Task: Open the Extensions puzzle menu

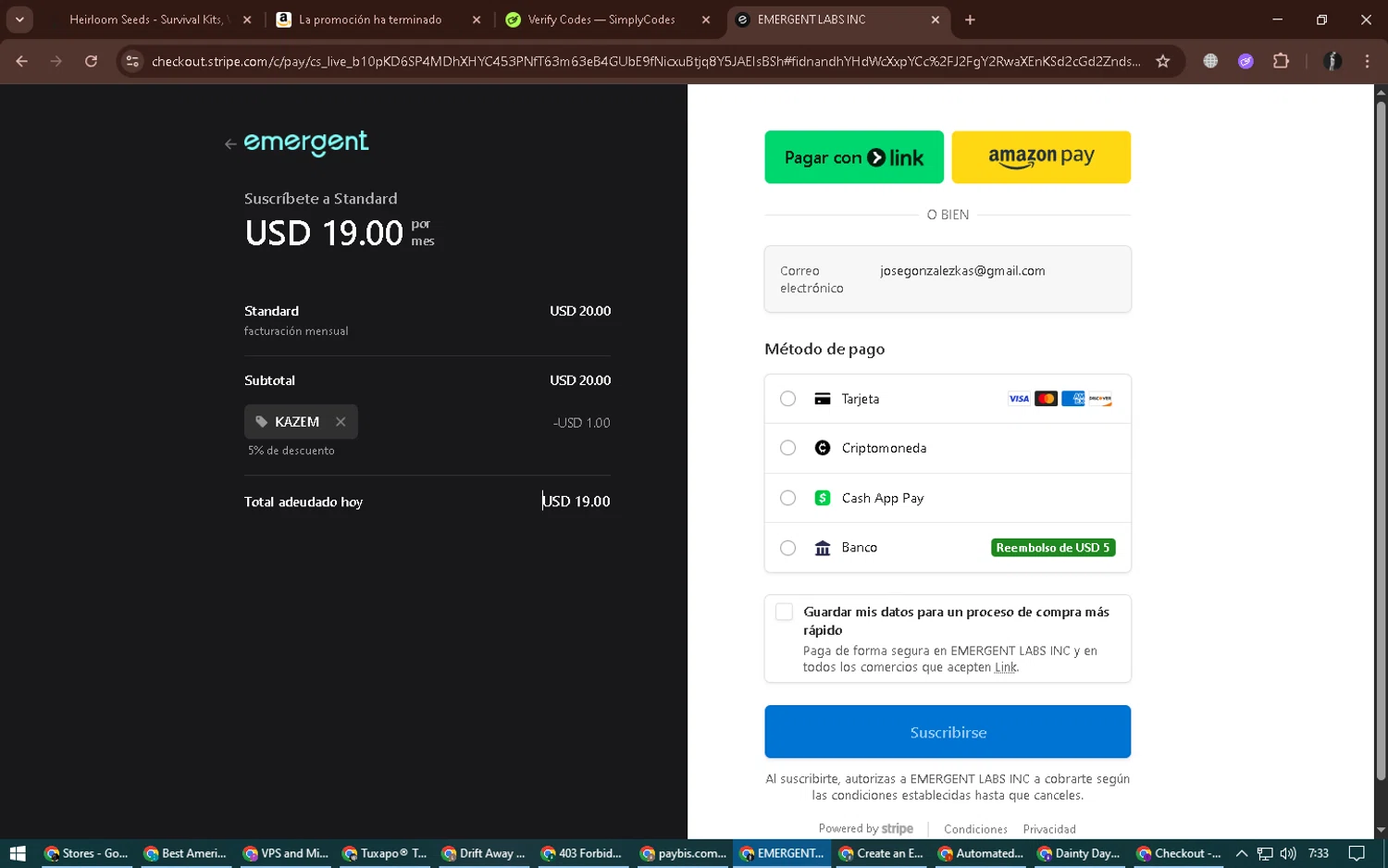Action: pos(1281,61)
